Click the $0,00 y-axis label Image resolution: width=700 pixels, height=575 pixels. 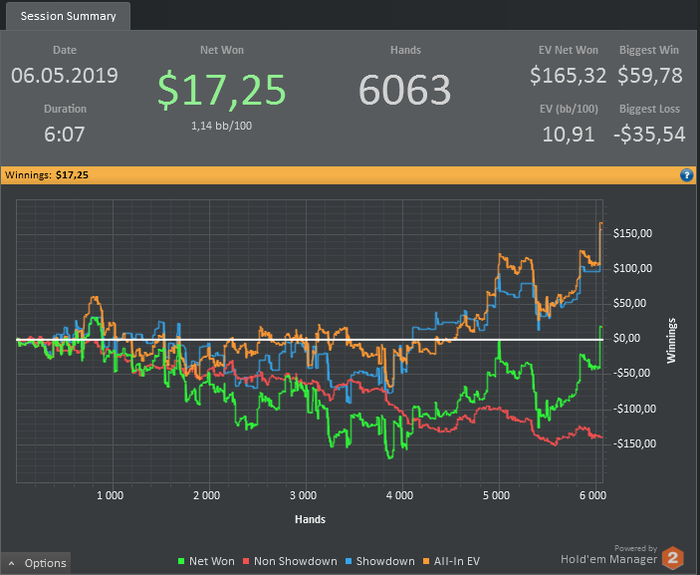coord(627,338)
